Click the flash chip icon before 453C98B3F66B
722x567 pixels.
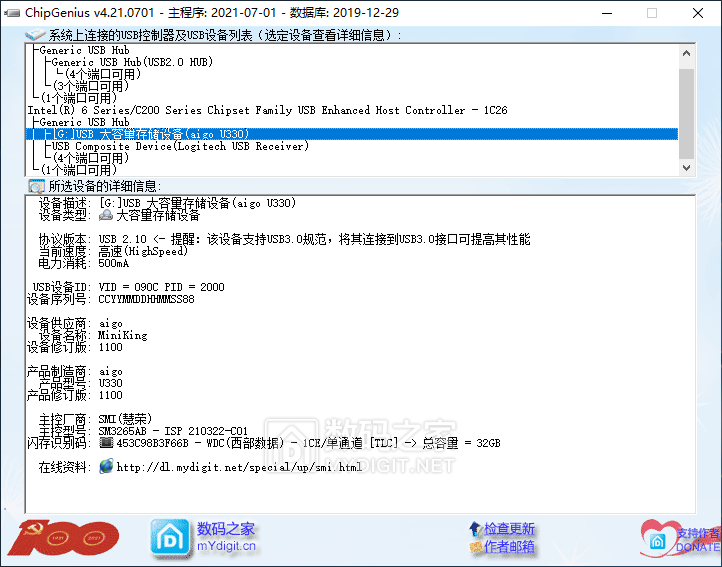pyautogui.click(x=106, y=443)
